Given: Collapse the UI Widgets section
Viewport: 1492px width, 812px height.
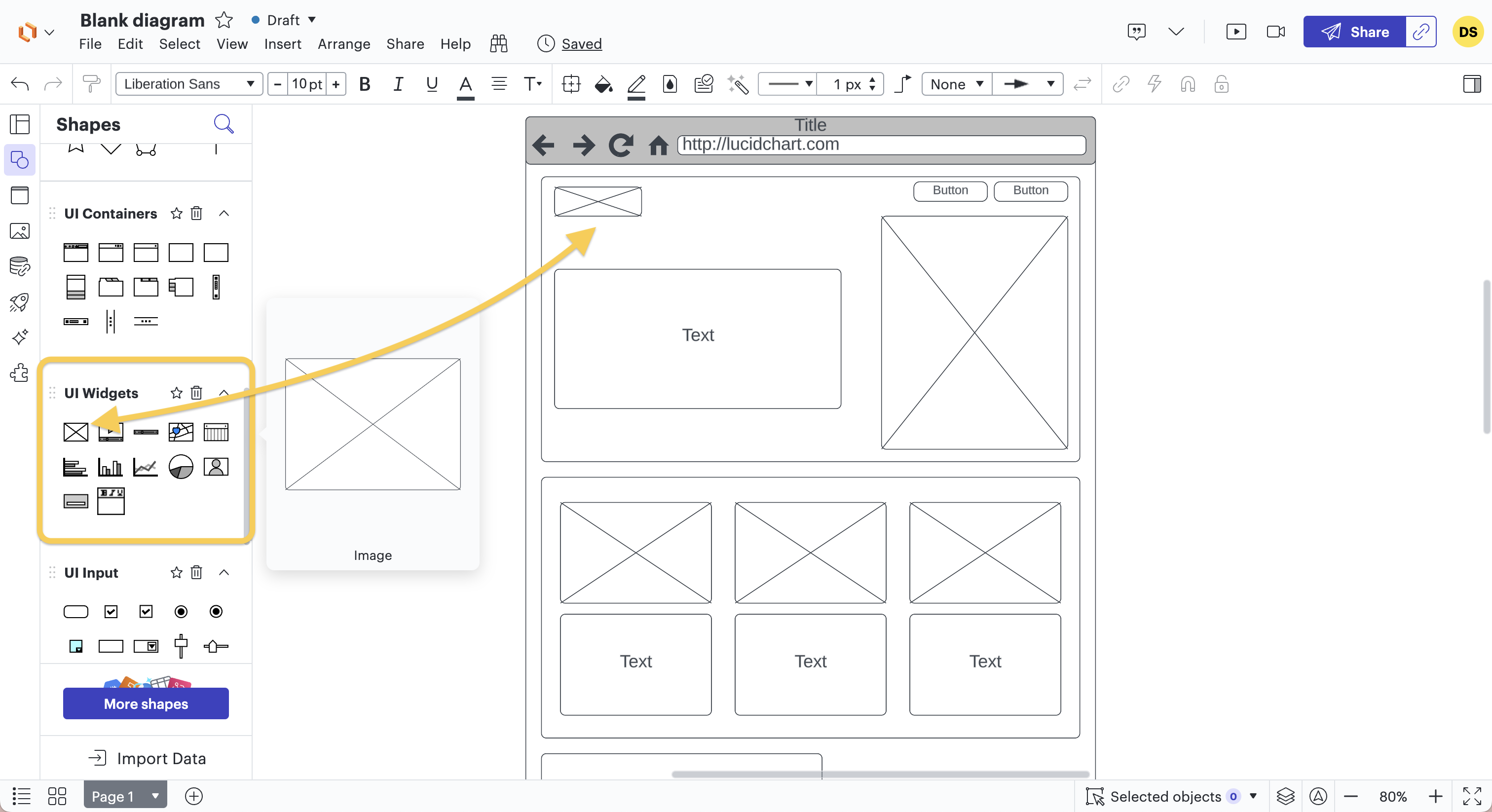Looking at the screenshot, I should pos(225,393).
